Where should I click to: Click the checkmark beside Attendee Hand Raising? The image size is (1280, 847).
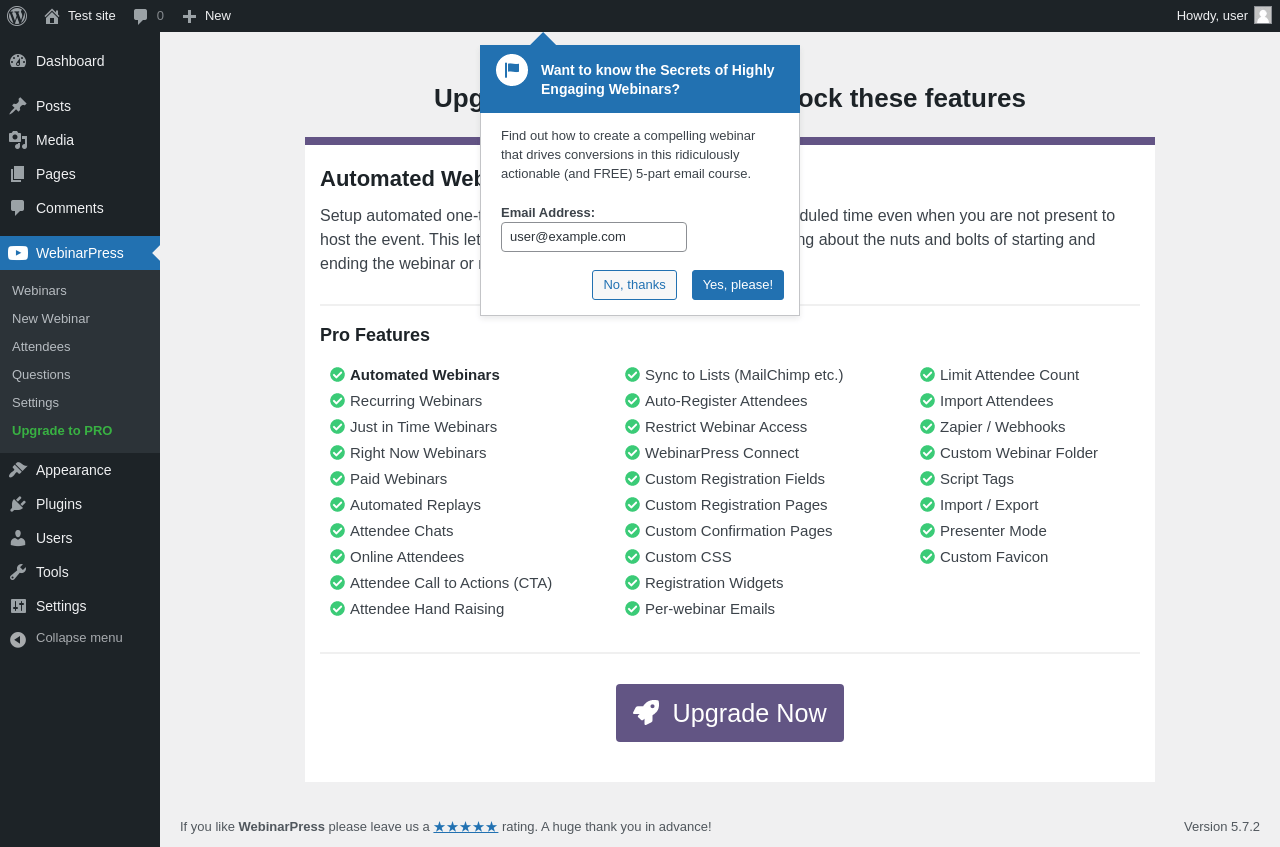point(337,609)
